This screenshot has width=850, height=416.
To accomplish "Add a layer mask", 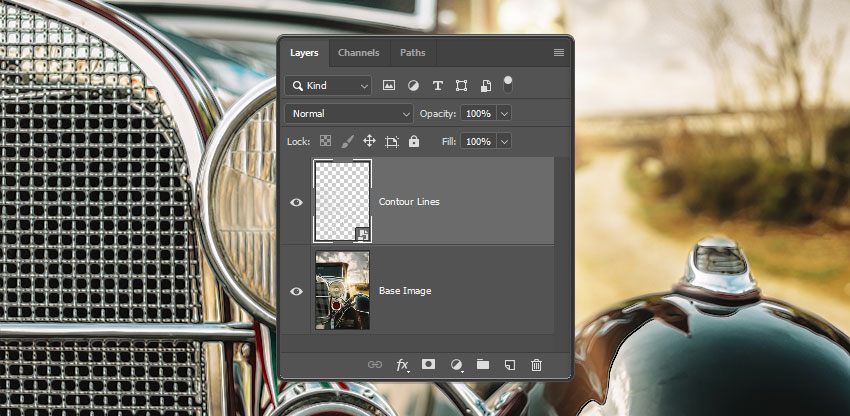I will (428, 364).
